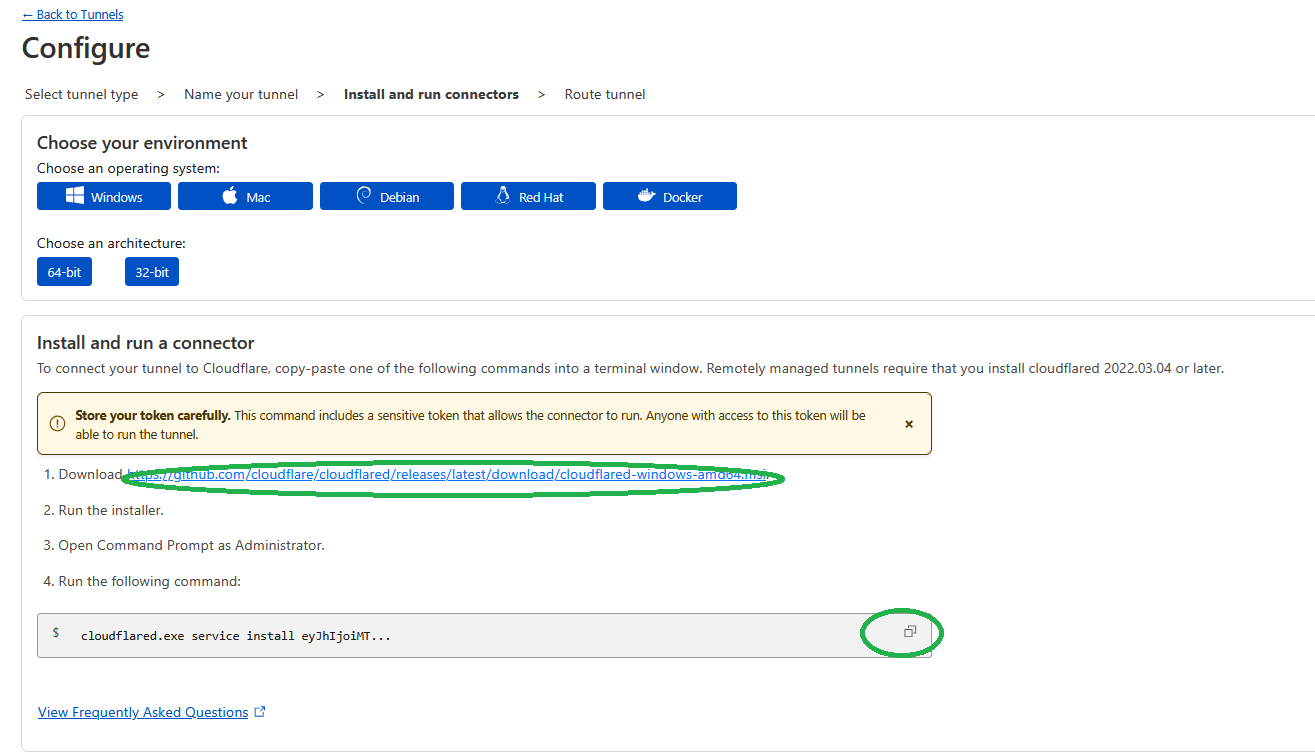Go to Select tunnel type step
This screenshot has width=1315, height=756.
point(81,94)
